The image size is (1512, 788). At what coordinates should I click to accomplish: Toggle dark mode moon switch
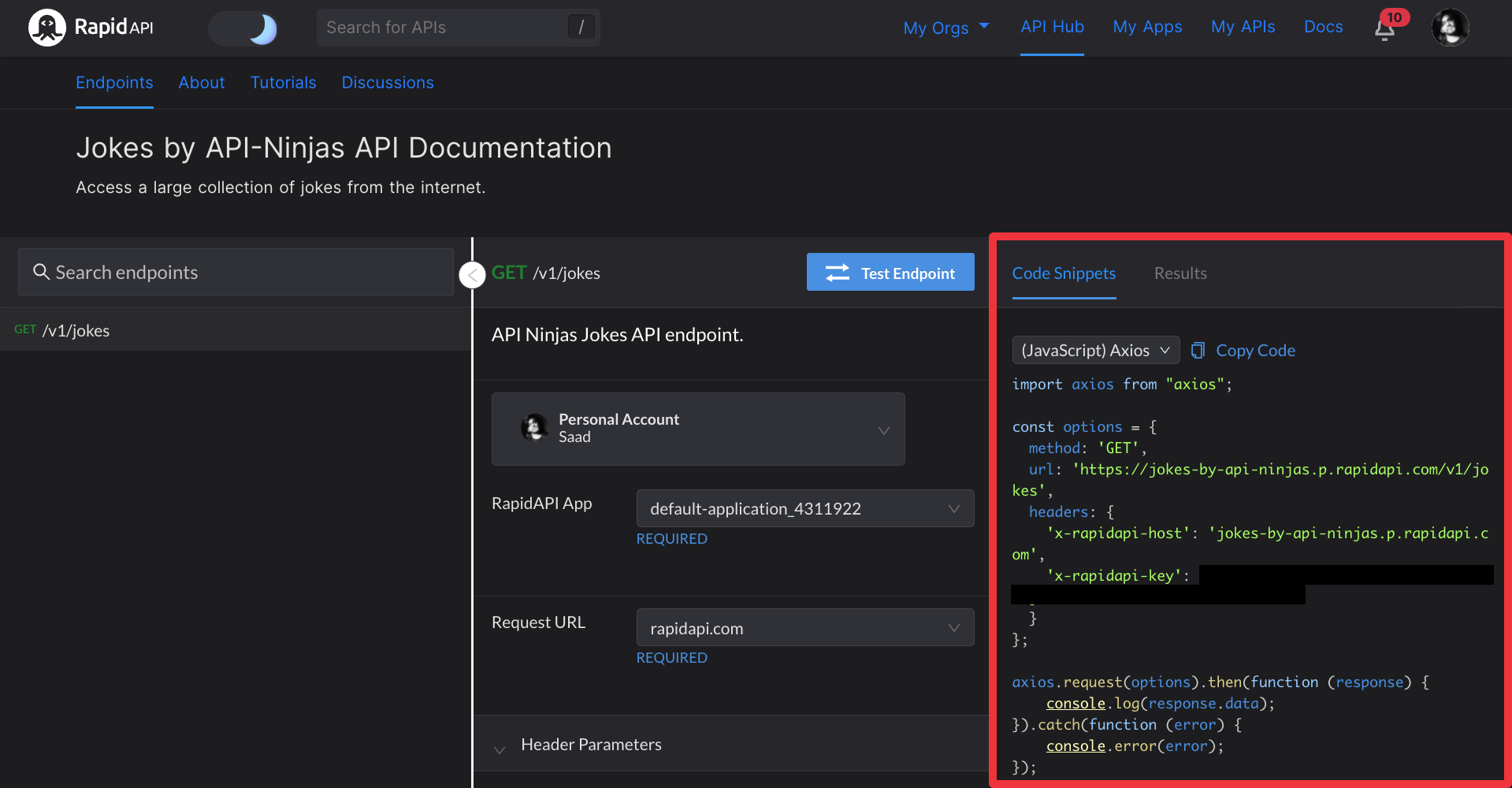[x=243, y=28]
